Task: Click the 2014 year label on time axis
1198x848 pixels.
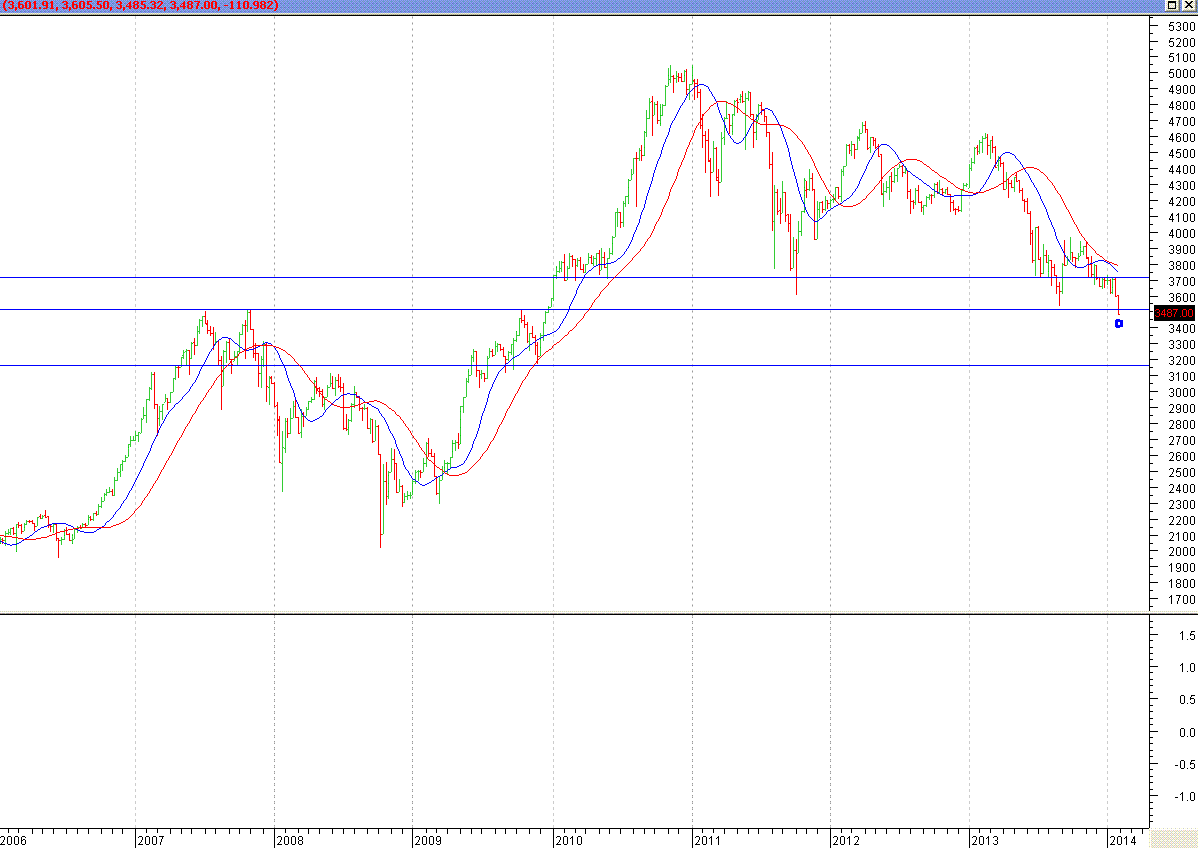Action: pos(1124,841)
